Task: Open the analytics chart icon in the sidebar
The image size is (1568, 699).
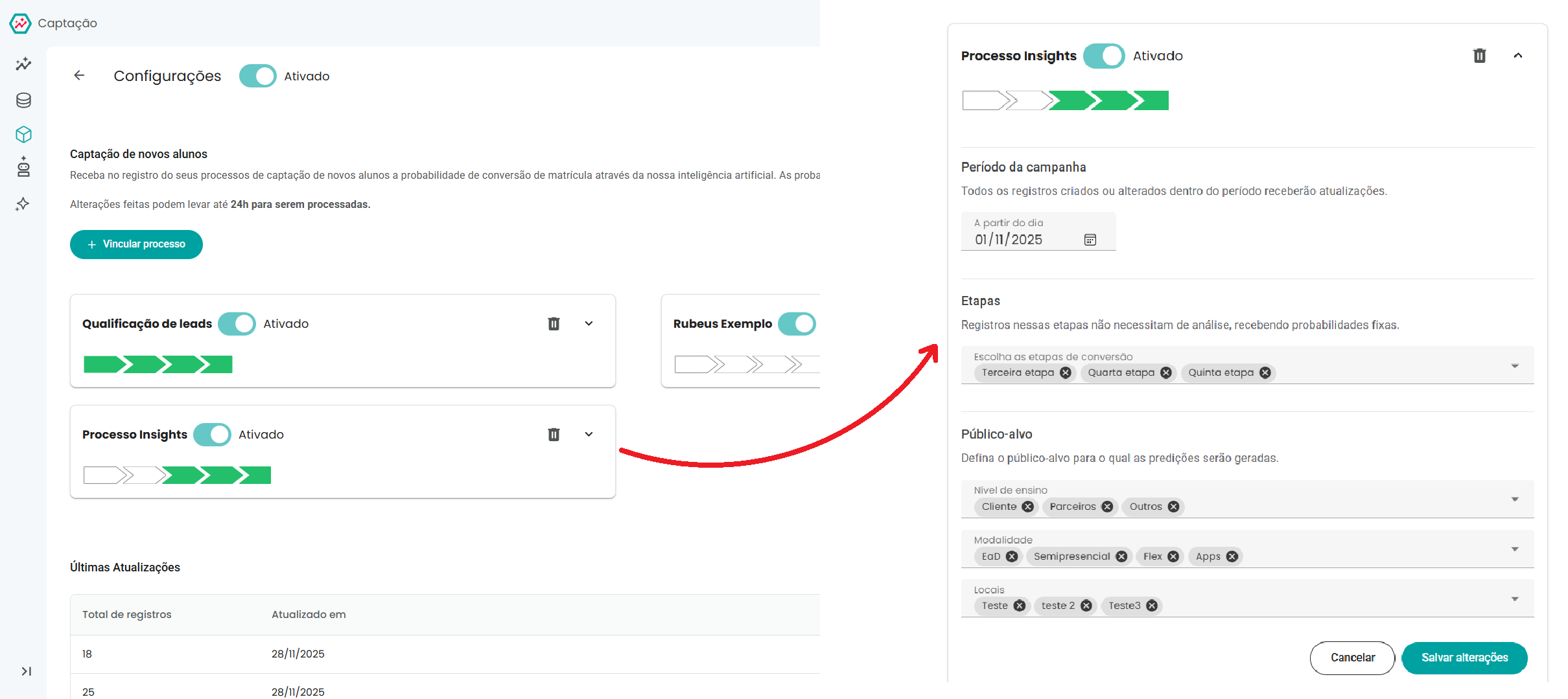Action: coord(23,63)
